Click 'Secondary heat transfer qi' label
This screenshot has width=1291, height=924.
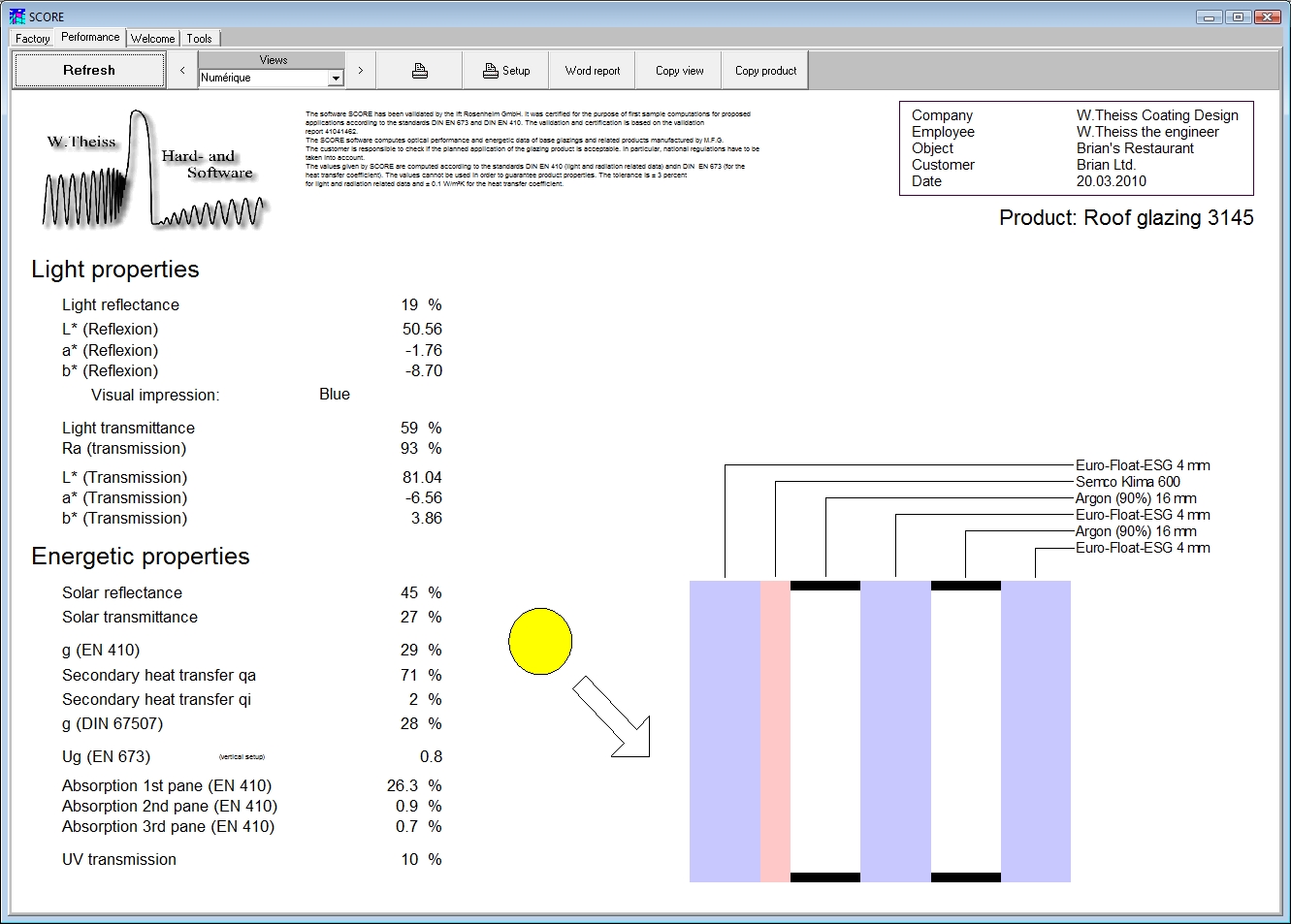coord(157,699)
